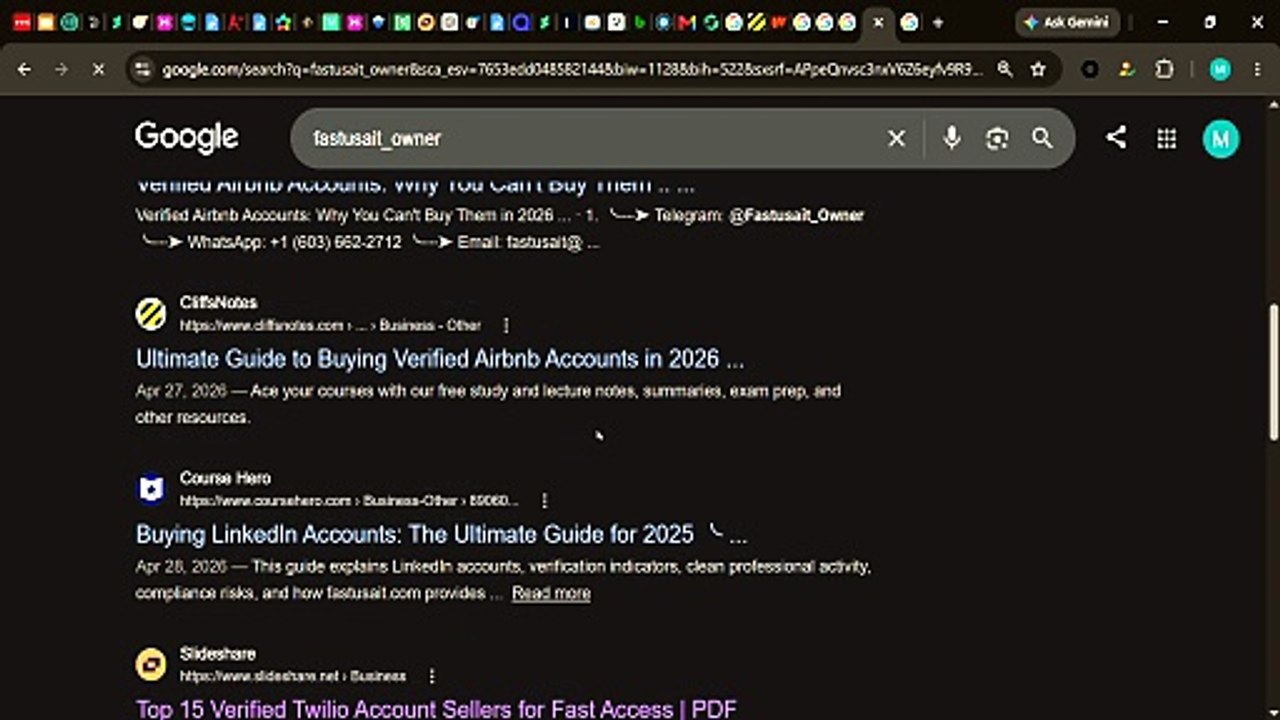Click the zoom magnifier icon in address bar

(x=1005, y=69)
